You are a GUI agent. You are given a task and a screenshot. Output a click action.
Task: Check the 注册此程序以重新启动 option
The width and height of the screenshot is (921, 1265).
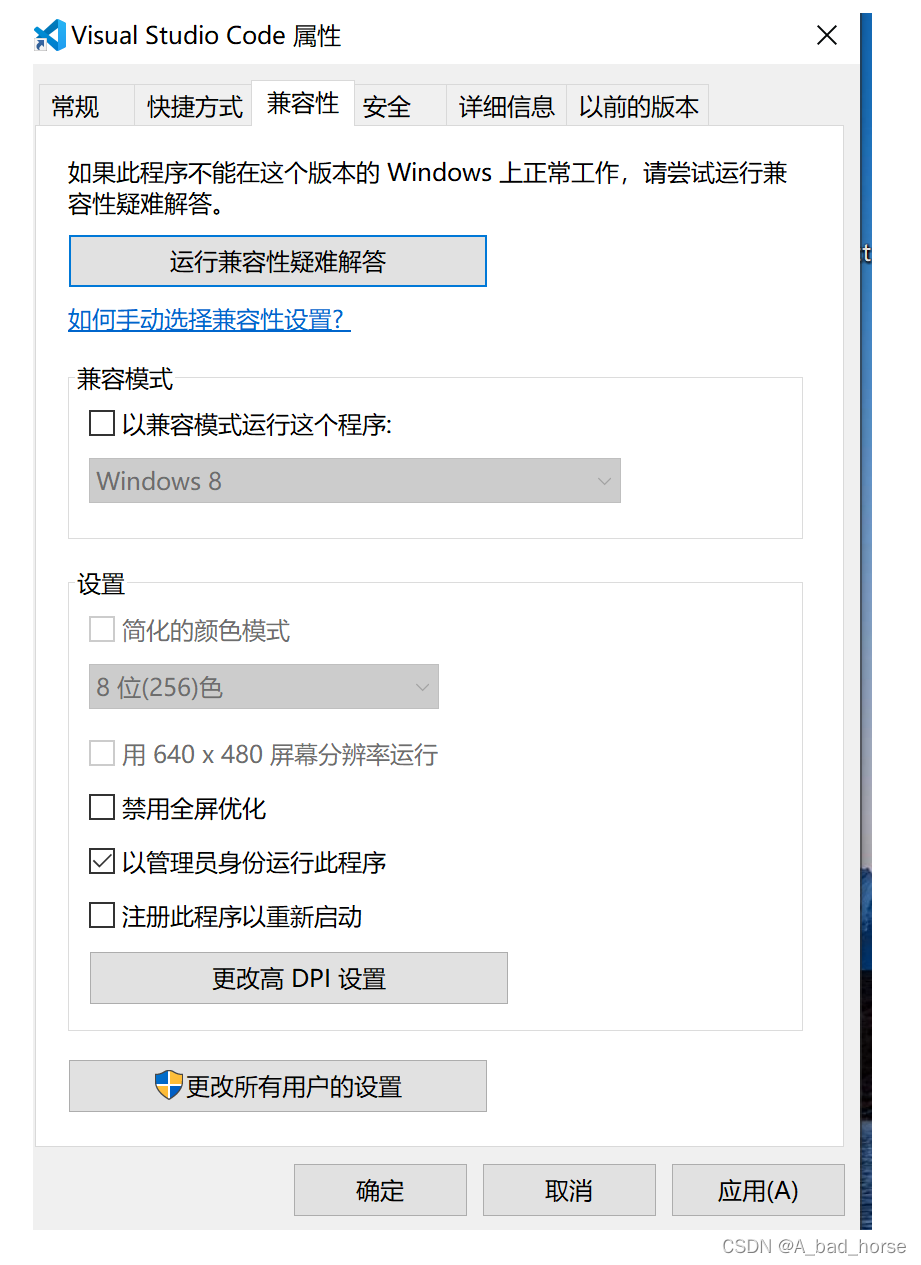101,915
